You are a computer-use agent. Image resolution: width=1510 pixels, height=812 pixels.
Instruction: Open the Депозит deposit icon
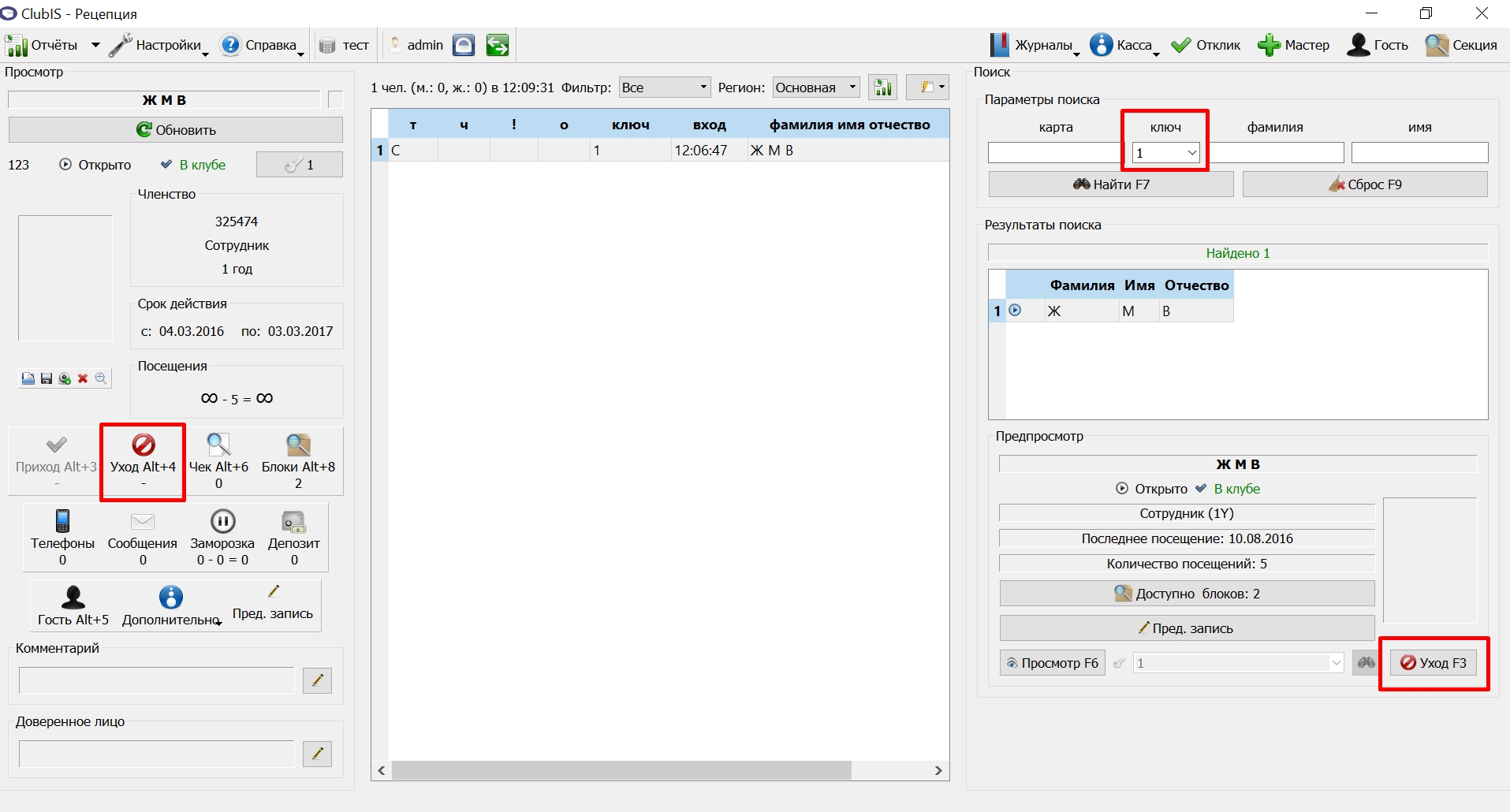[x=294, y=521]
